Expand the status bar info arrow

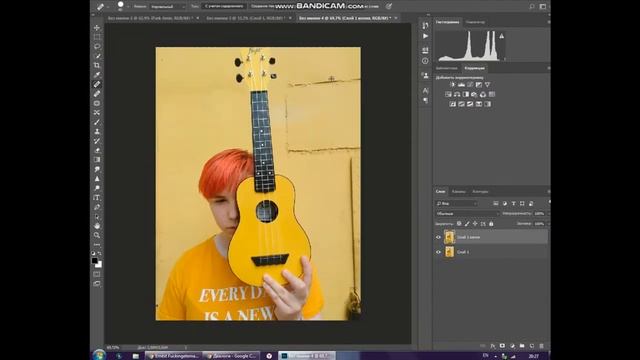tap(186, 347)
